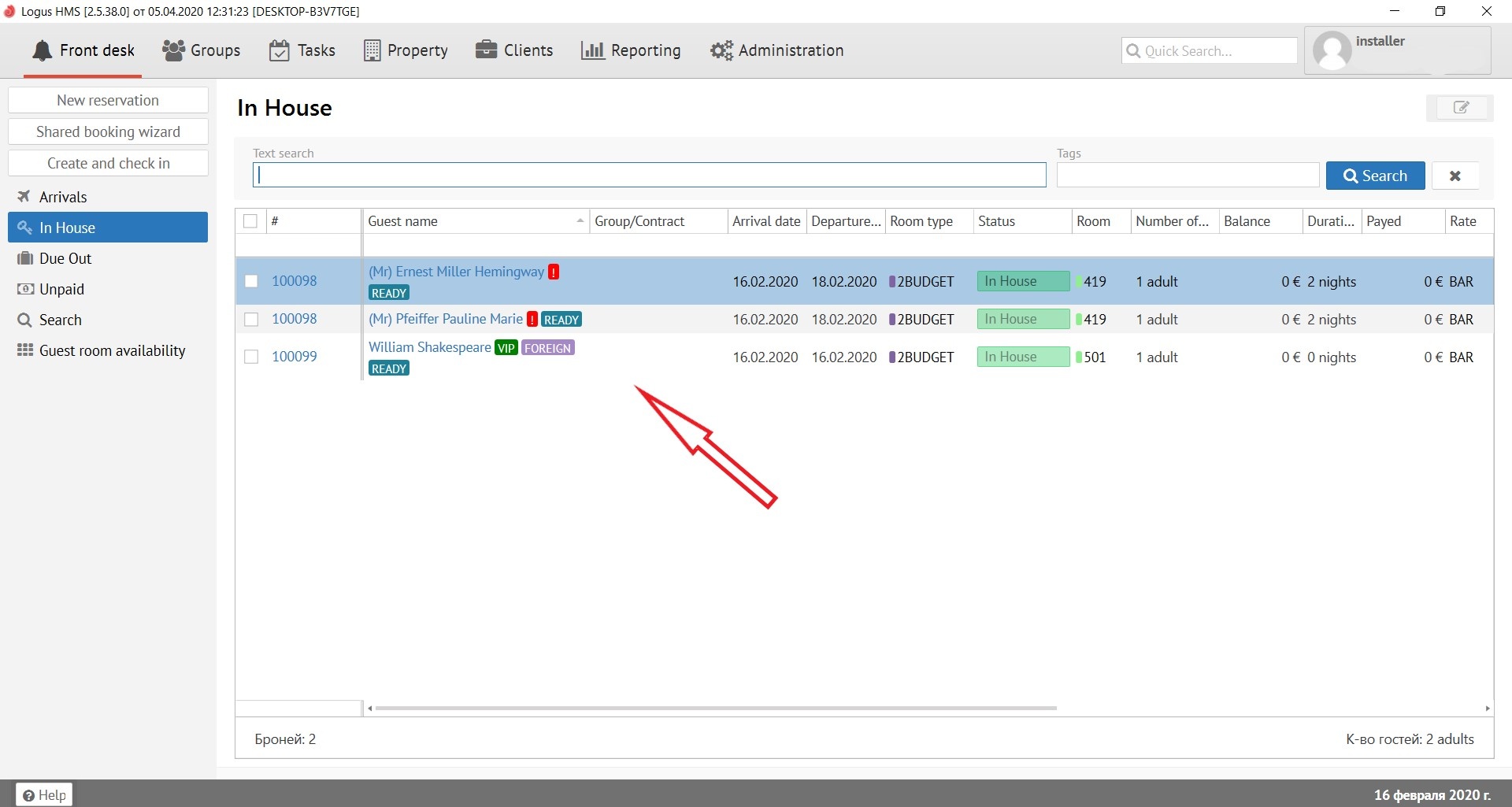Viewport: 1512px width, 807px height.
Task: Open the Due Out list
Action: pyautogui.click(x=65, y=258)
